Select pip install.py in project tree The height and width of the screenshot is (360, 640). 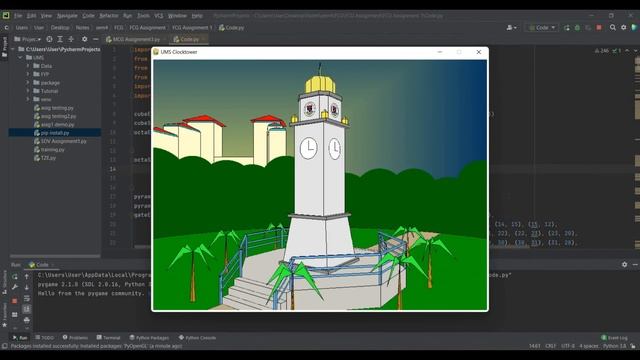(51, 133)
